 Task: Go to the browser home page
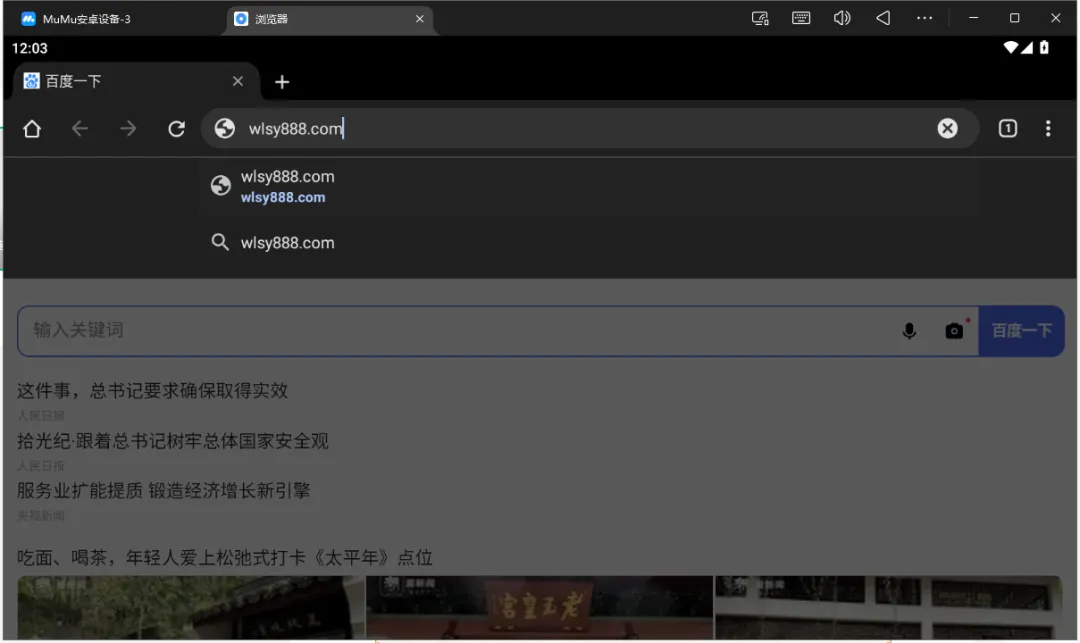pyautogui.click(x=32, y=129)
